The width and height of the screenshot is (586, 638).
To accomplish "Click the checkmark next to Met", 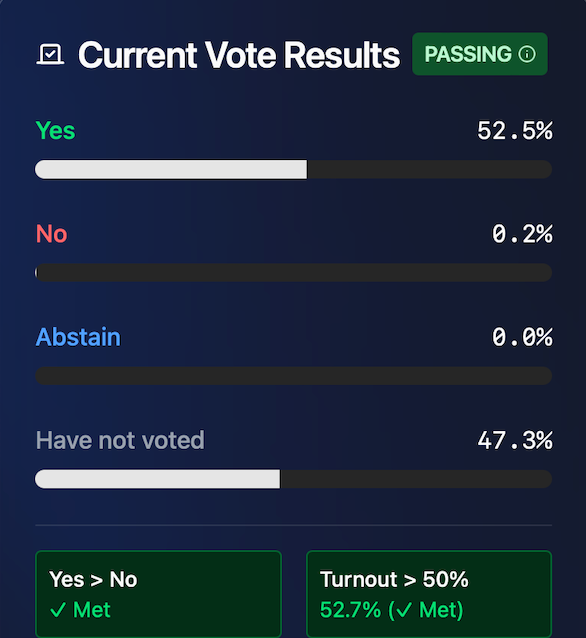I will (x=58, y=610).
